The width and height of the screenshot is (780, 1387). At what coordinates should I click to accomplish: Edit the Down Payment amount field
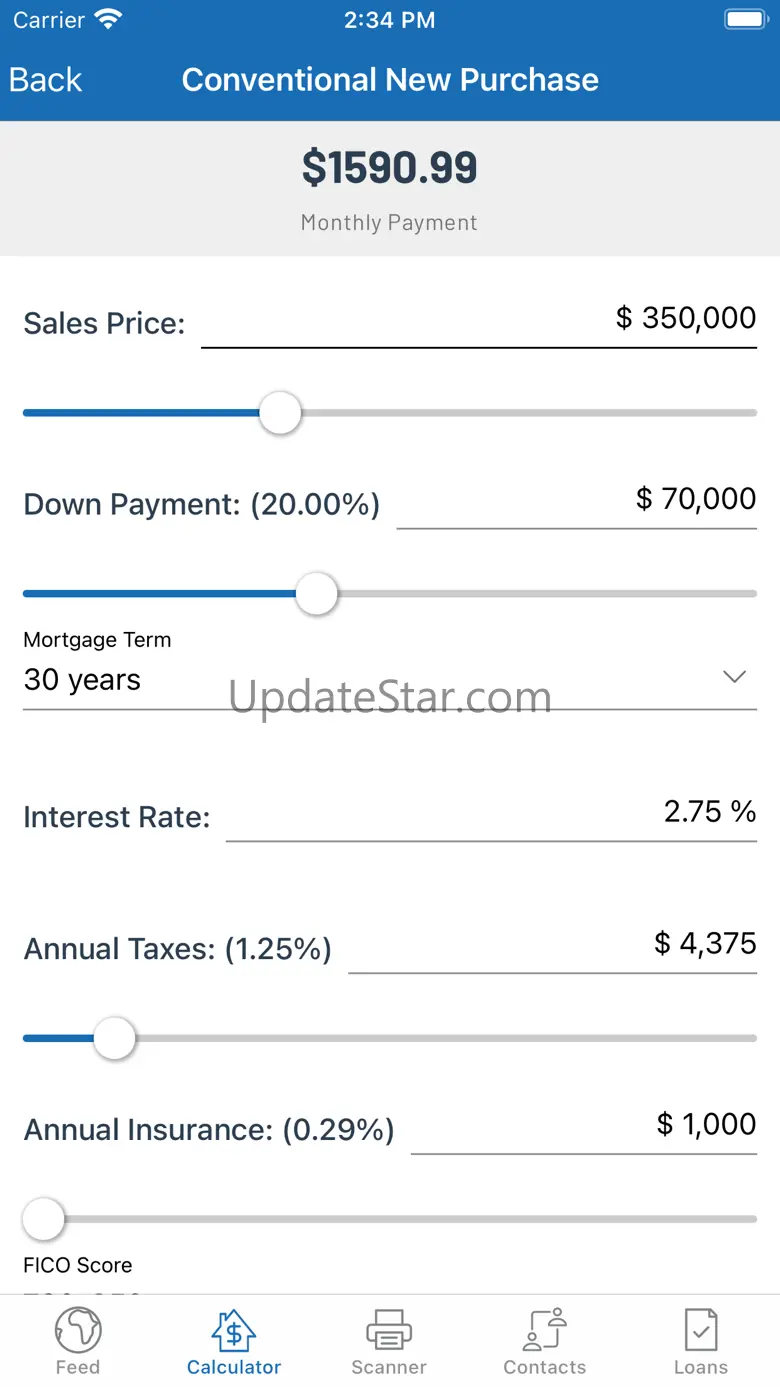click(x=576, y=499)
